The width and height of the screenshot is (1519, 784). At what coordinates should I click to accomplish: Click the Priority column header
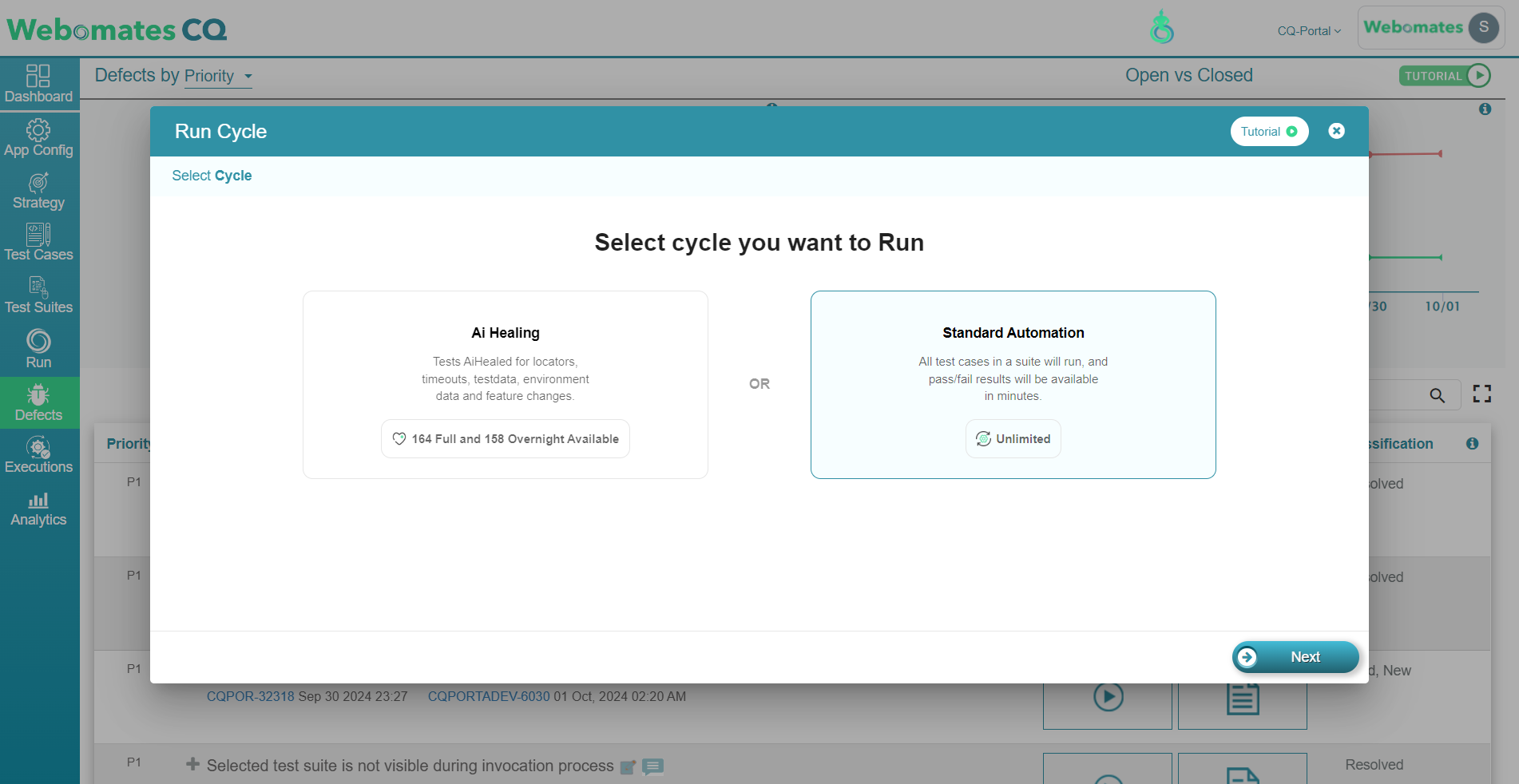[129, 444]
